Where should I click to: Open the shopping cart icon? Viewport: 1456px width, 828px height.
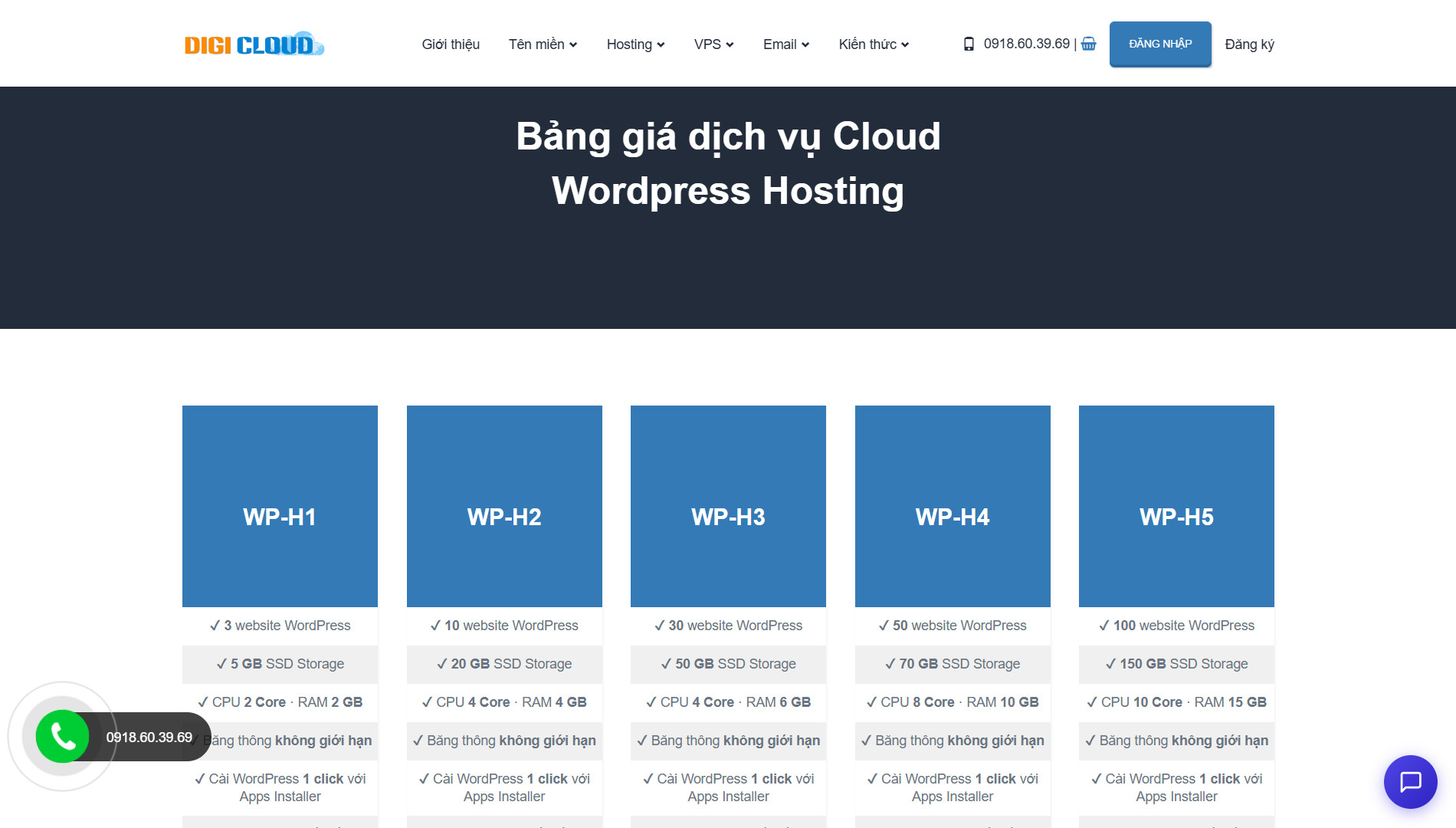coord(1088,44)
